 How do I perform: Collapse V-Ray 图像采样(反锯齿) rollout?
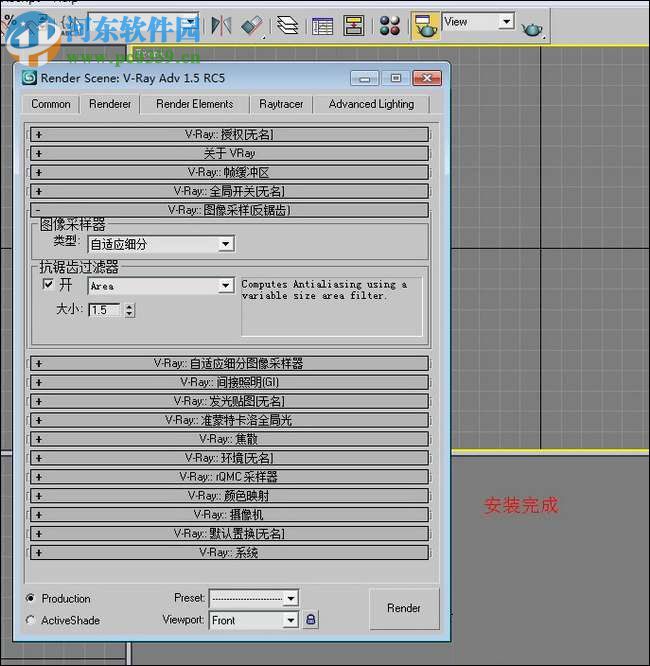pyautogui.click(x=229, y=210)
